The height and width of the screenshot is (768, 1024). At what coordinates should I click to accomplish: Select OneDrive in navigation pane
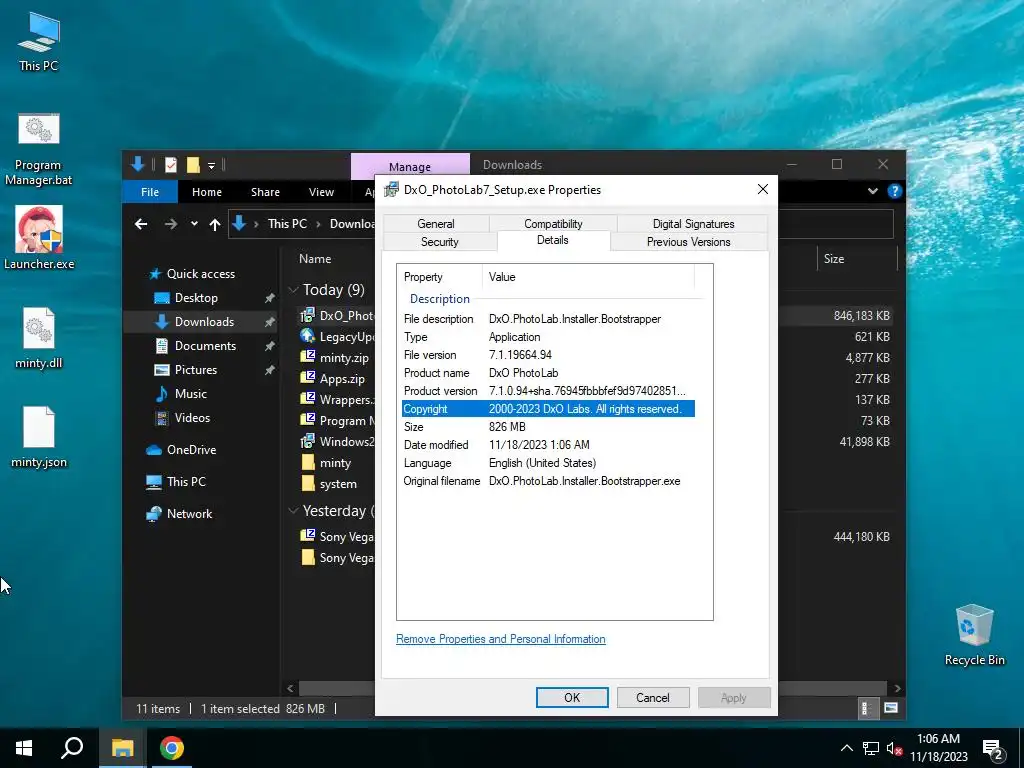tap(191, 450)
